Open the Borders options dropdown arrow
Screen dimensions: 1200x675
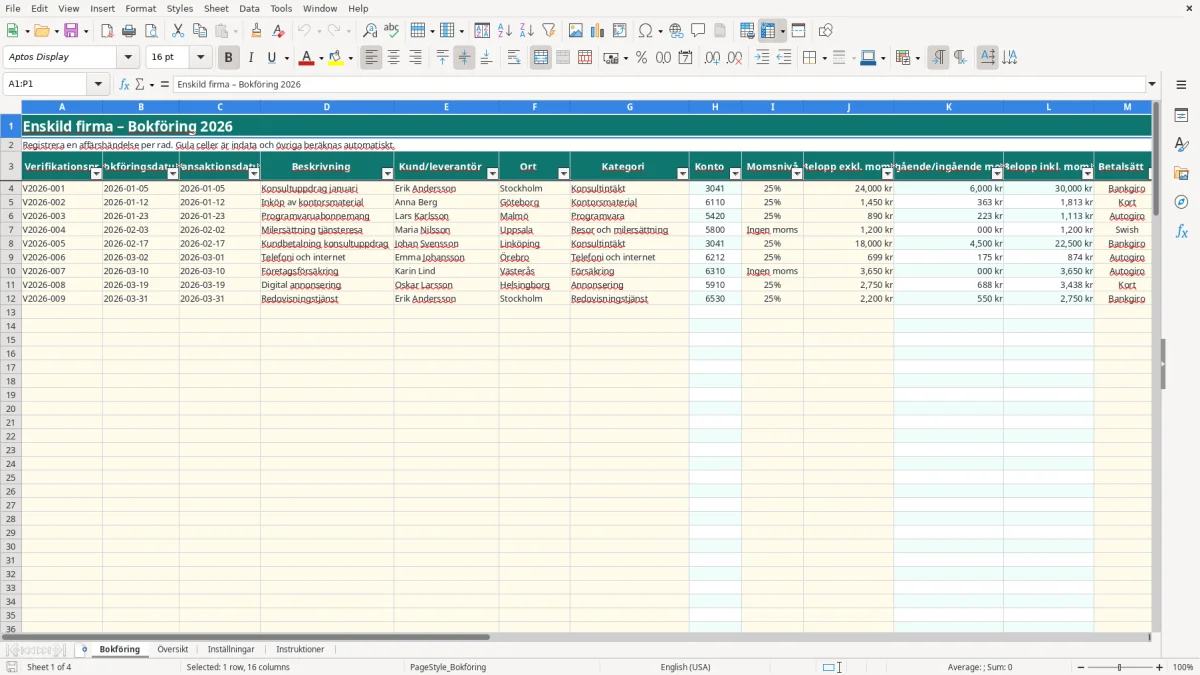pyautogui.click(x=825, y=58)
